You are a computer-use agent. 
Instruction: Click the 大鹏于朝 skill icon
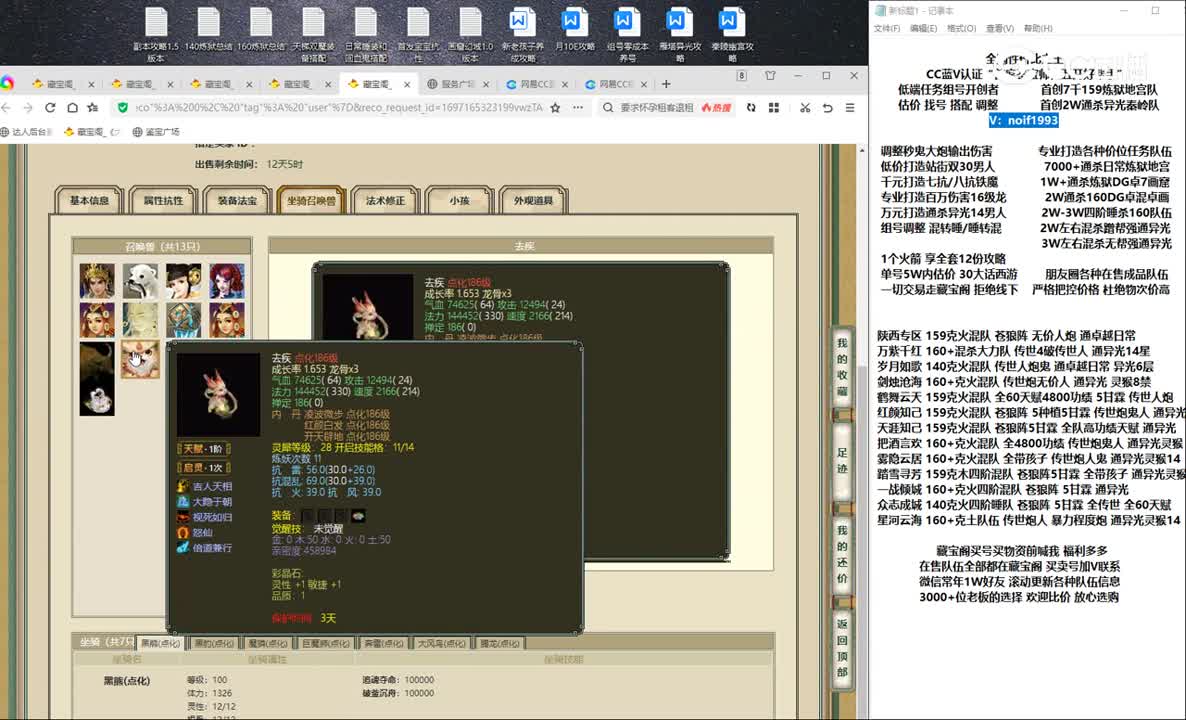point(182,501)
